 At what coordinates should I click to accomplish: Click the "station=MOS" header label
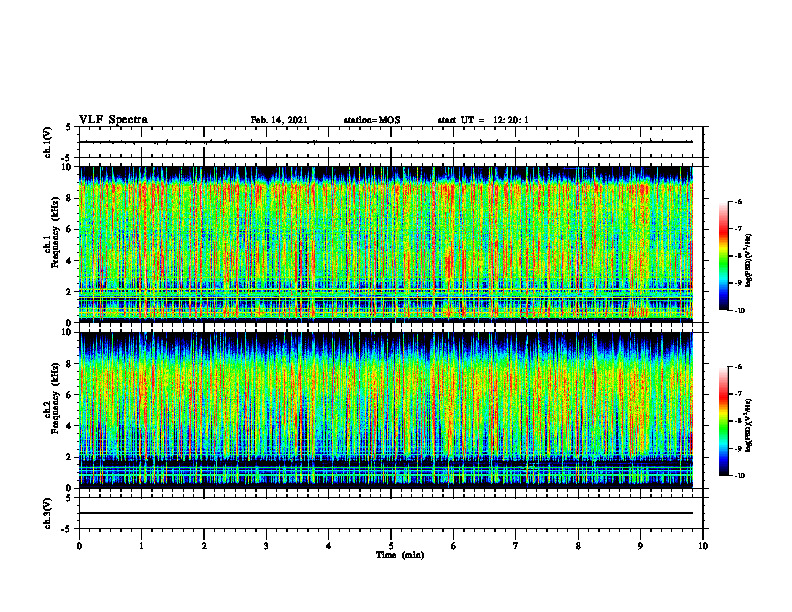tap(372, 120)
